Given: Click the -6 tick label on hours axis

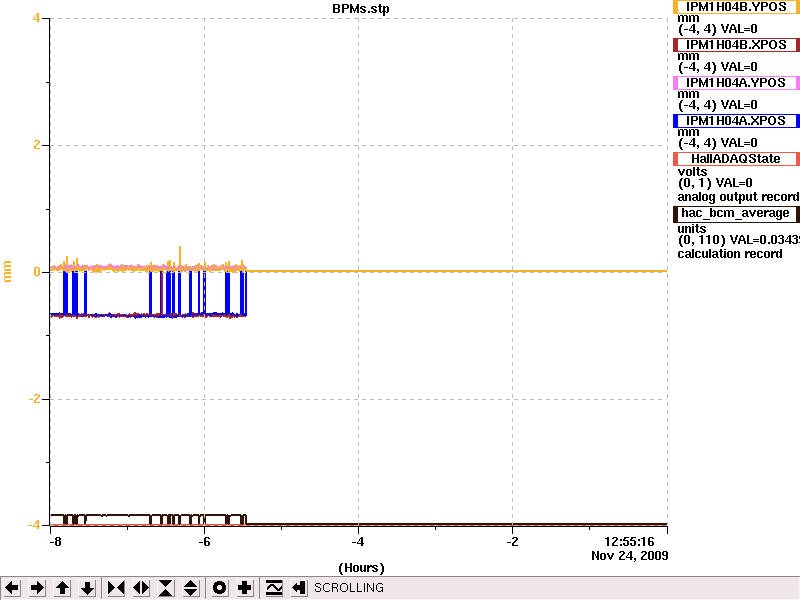Looking at the screenshot, I should [204, 542].
